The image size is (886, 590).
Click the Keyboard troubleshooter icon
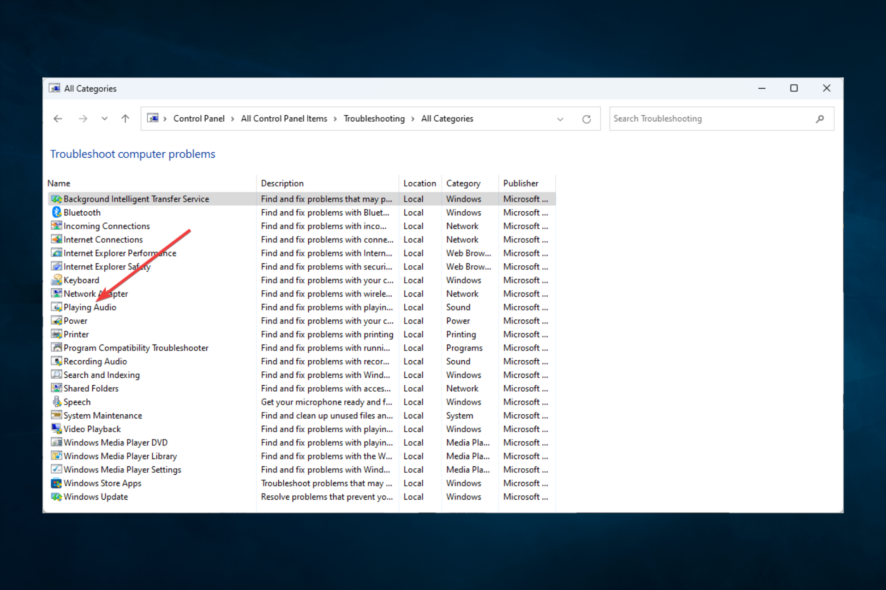[57, 280]
